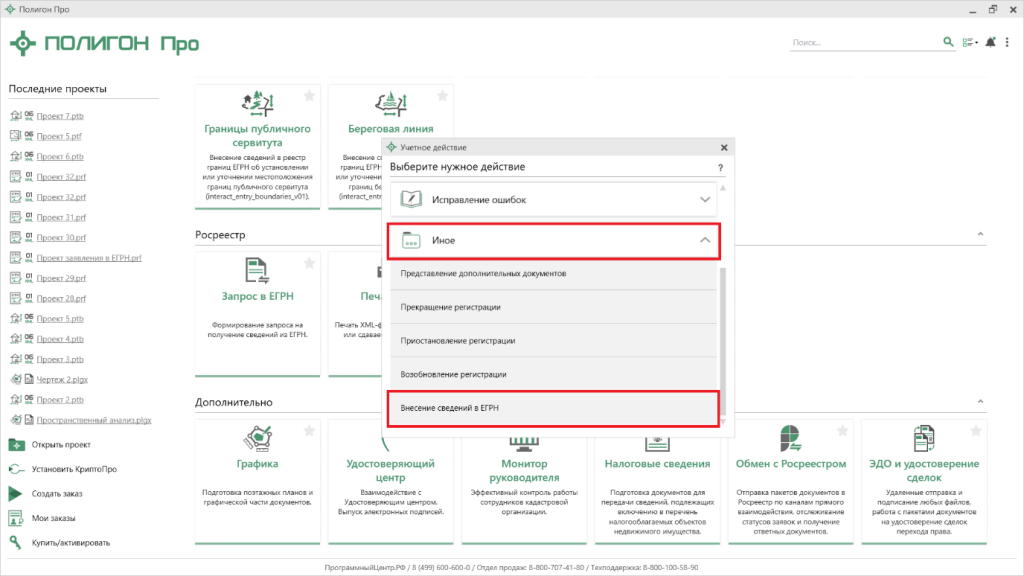Click the Открыть проект label
Screen dimensions: 1024x576
61,445
